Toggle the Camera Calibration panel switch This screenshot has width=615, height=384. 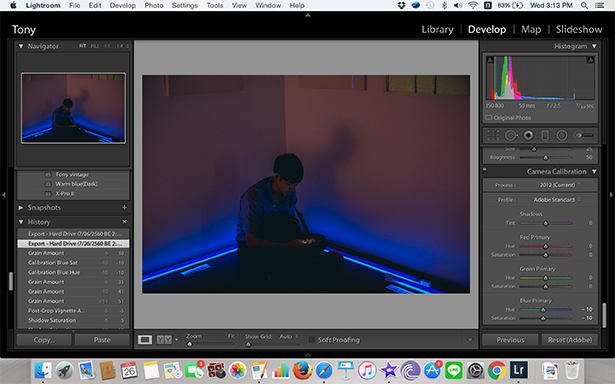pos(484,171)
